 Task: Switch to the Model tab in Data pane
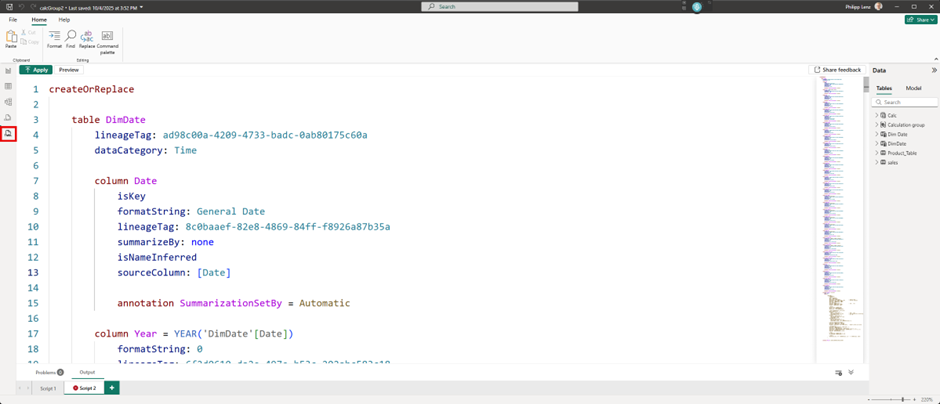pos(913,88)
